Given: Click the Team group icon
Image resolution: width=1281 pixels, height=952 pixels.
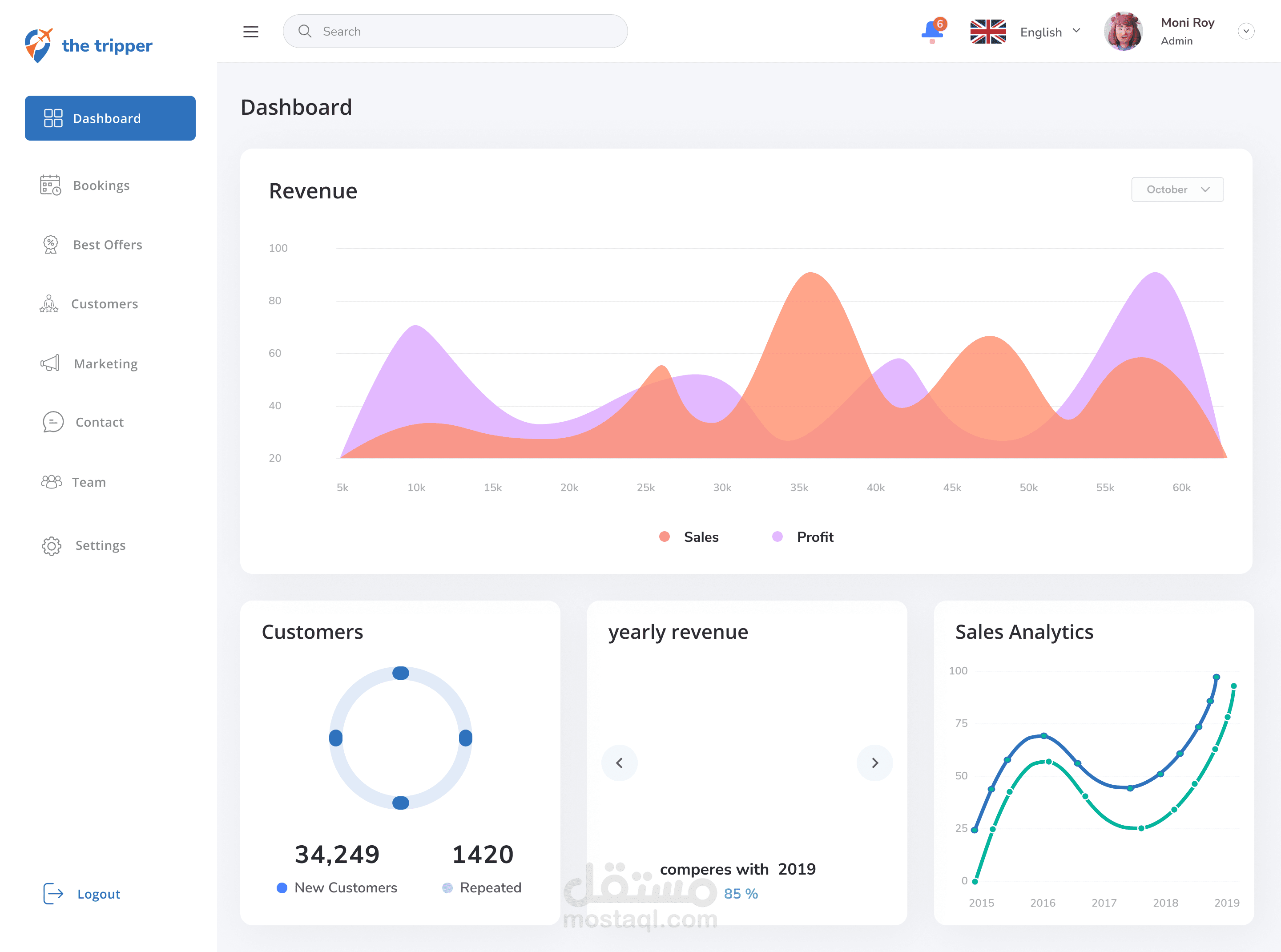Looking at the screenshot, I should coord(51,482).
